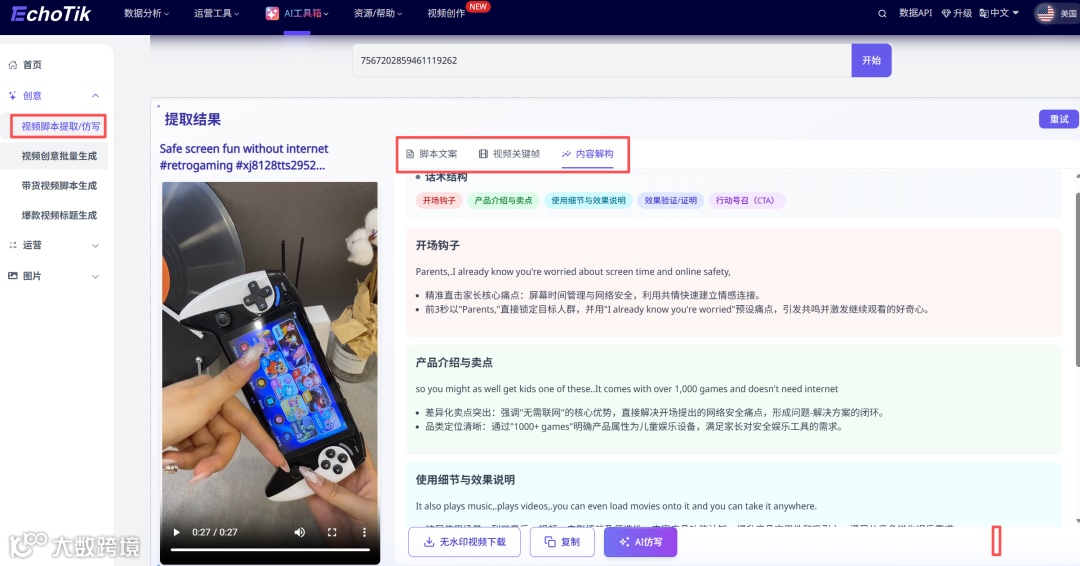
Task: Click the home icon beside 首页
Action: point(12,65)
